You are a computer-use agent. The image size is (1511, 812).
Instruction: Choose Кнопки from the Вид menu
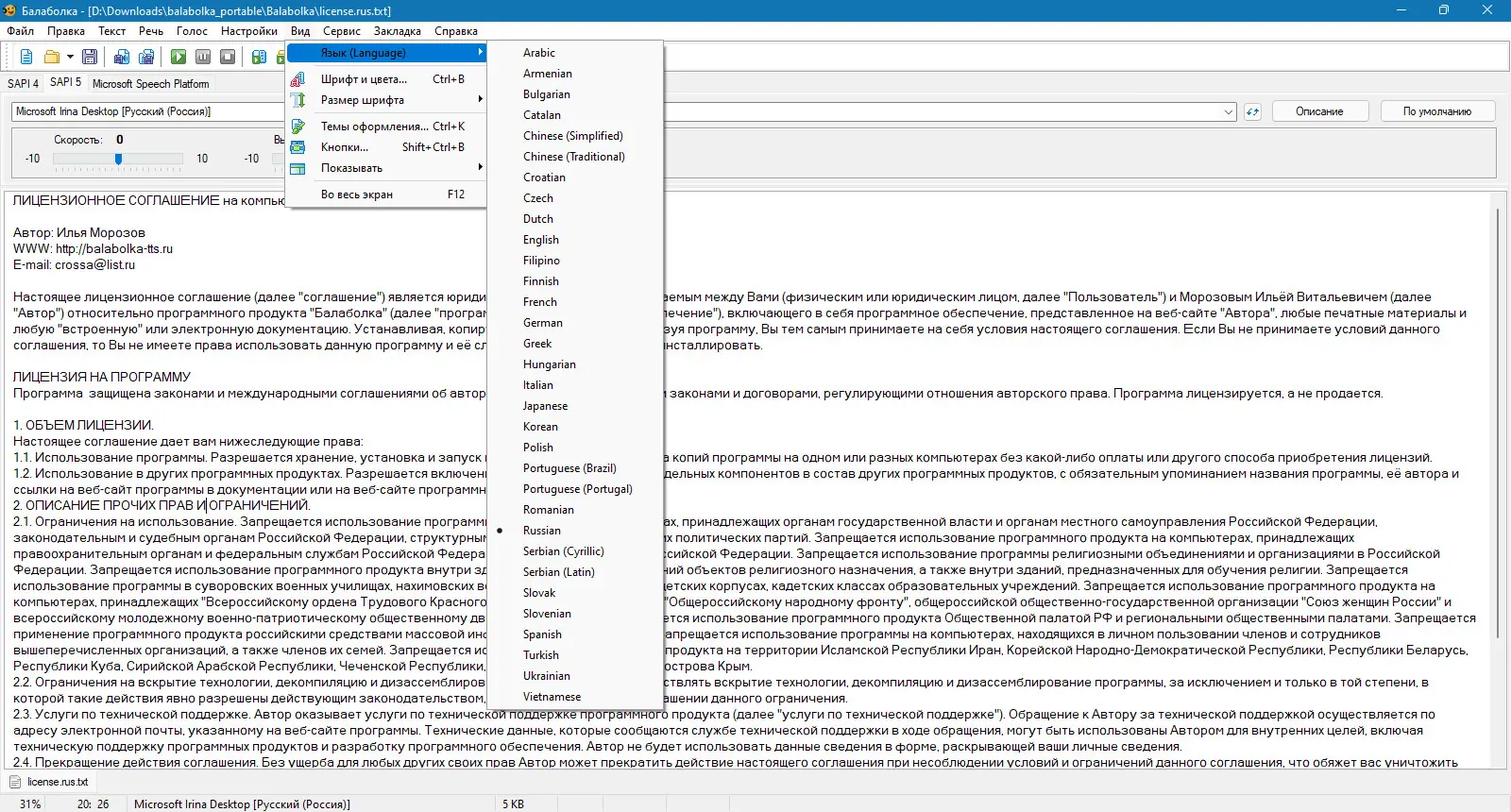coord(387,147)
